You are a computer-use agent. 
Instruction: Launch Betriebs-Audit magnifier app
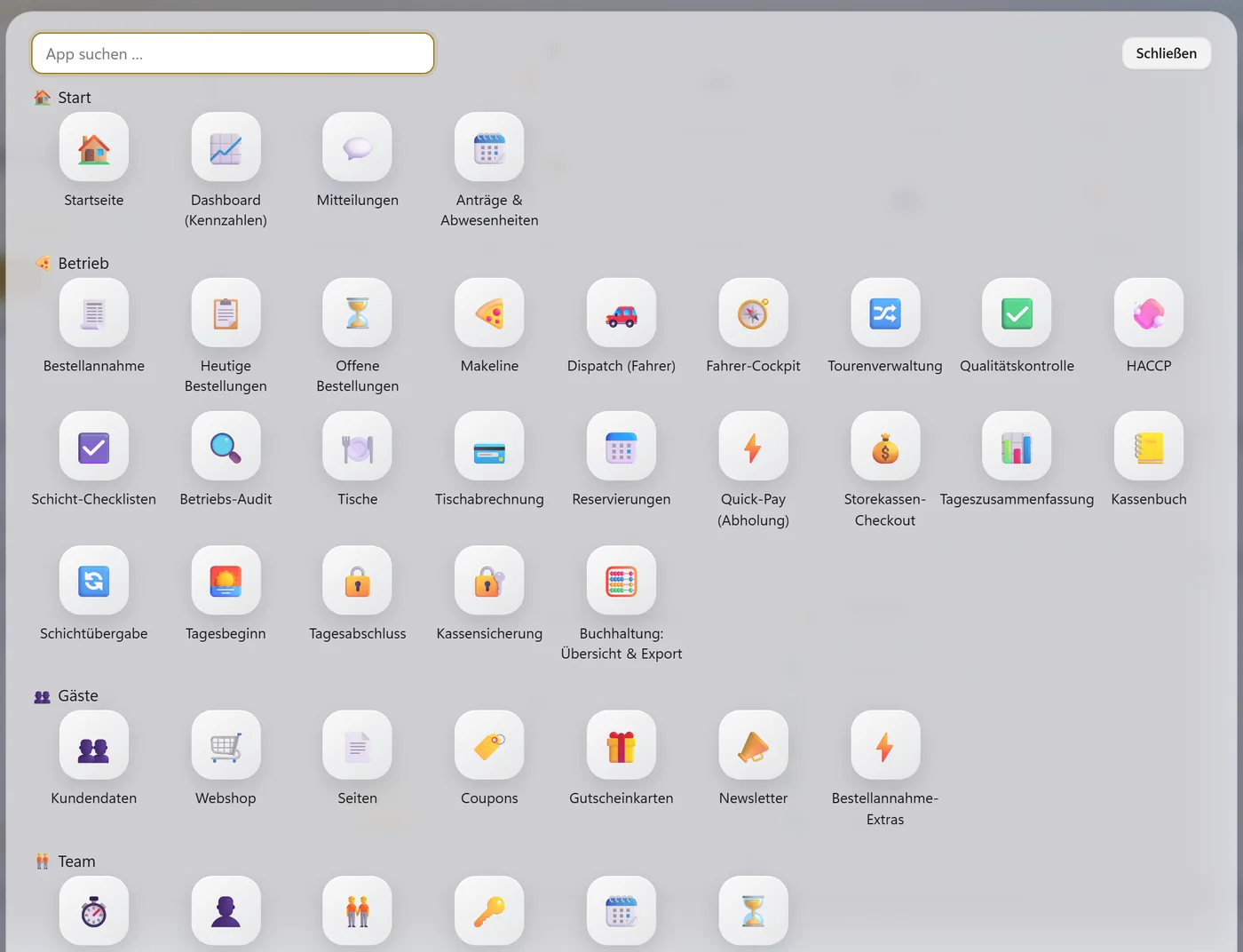226,447
